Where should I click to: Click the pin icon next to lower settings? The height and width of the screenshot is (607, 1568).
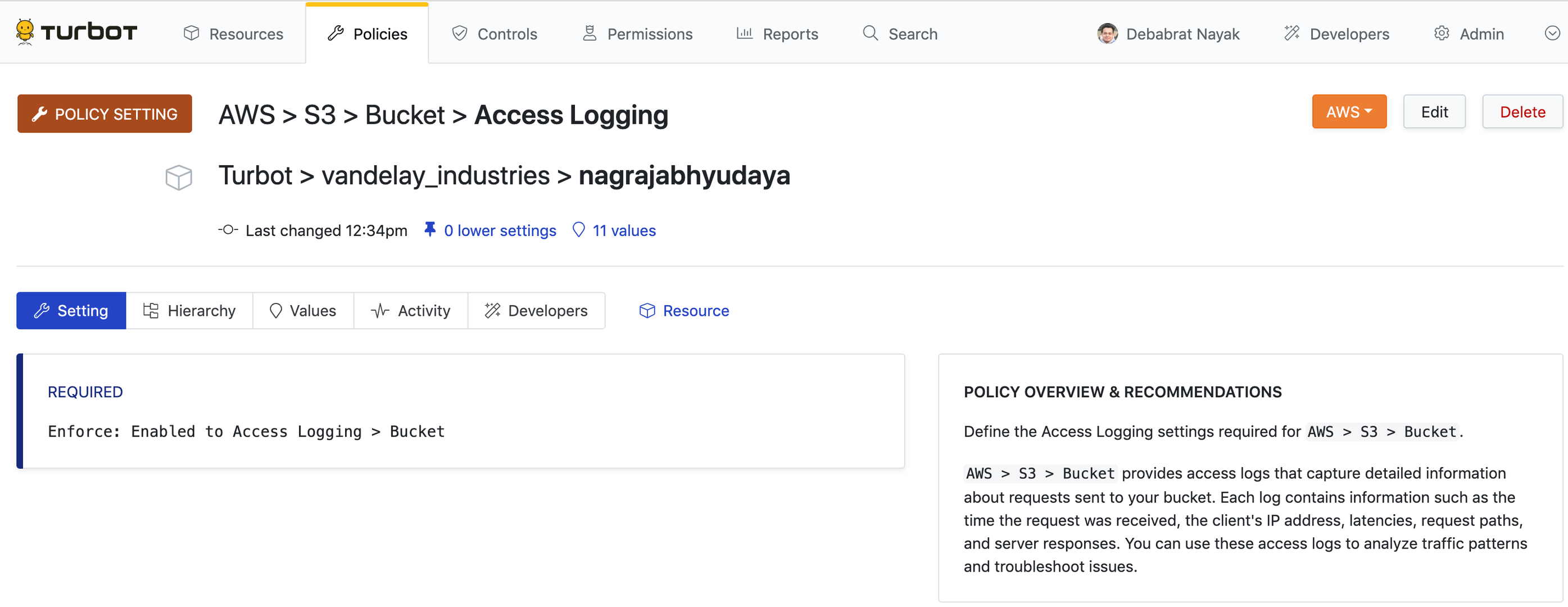[x=430, y=229]
